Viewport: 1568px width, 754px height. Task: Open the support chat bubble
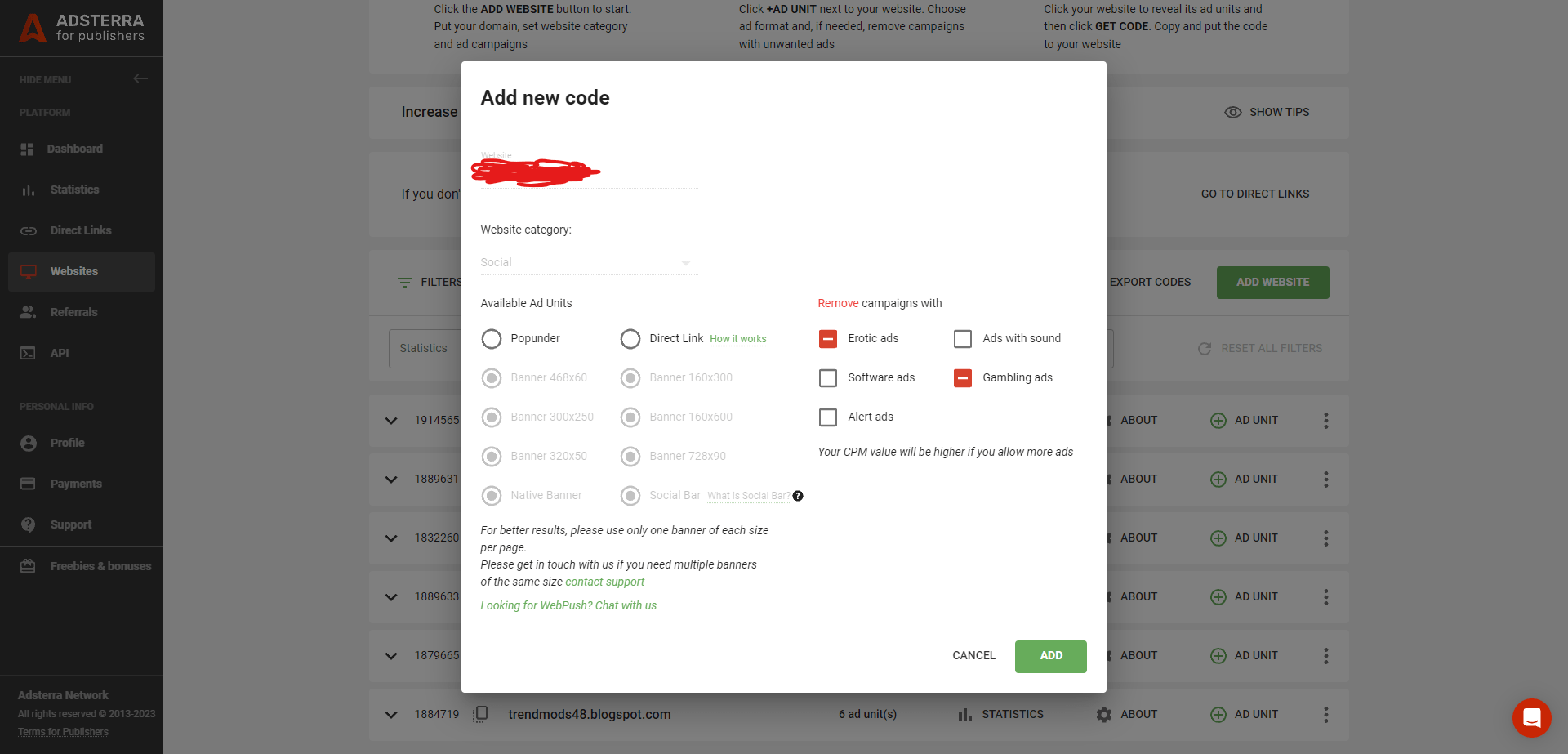[x=1531, y=717]
